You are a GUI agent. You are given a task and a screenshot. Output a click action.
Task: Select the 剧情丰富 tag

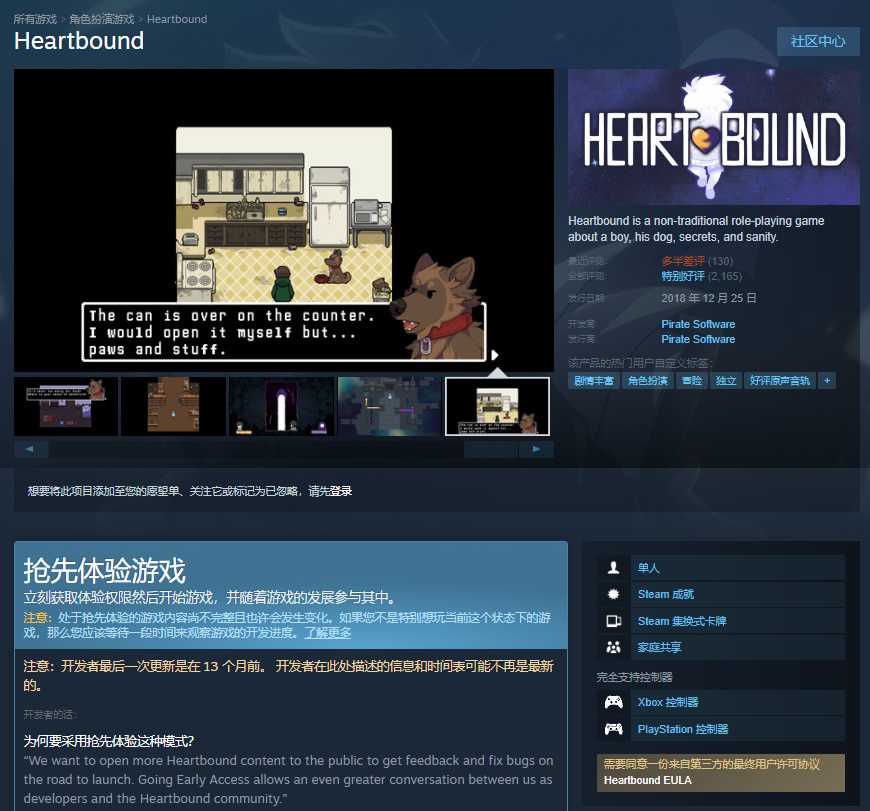click(x=593, y=381)
